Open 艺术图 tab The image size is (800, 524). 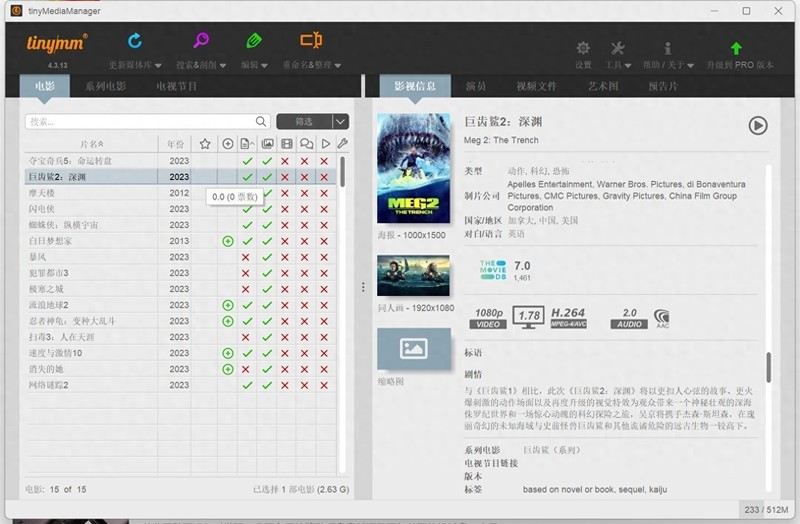tap(603, 86)
